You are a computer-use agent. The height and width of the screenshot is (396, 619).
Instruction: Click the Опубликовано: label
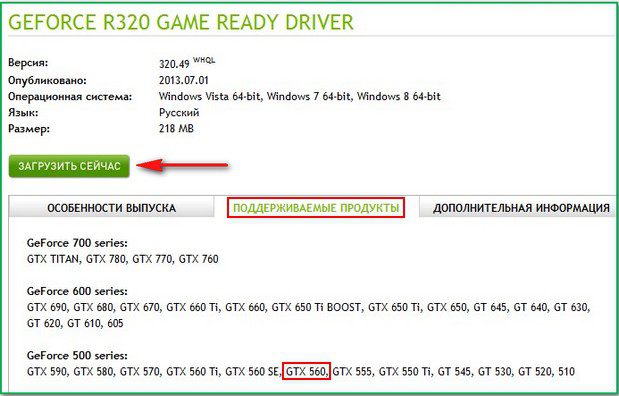[47, 81]
